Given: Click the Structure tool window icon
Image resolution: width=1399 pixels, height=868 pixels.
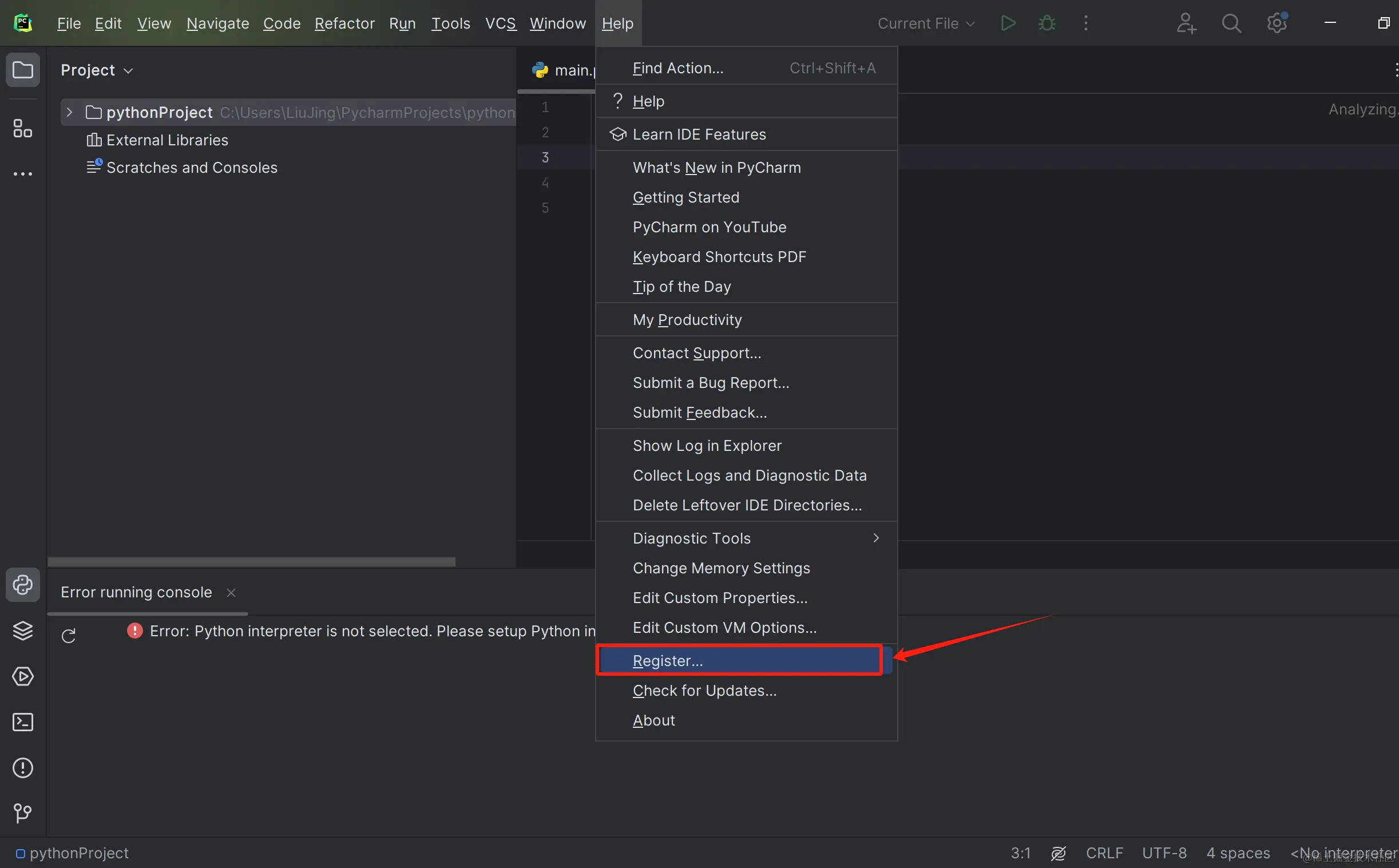Looking at the screenshot, I should (x=22, y=128).
